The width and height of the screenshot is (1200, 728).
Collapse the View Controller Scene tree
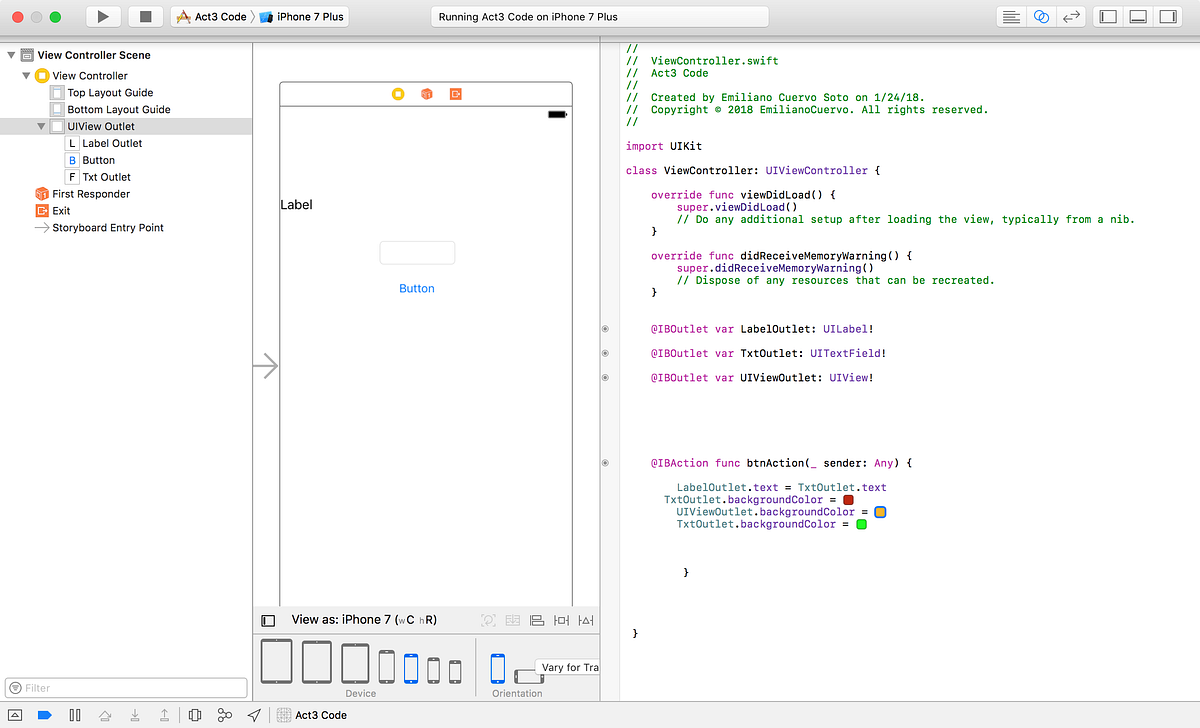click(x=10, y=55)
